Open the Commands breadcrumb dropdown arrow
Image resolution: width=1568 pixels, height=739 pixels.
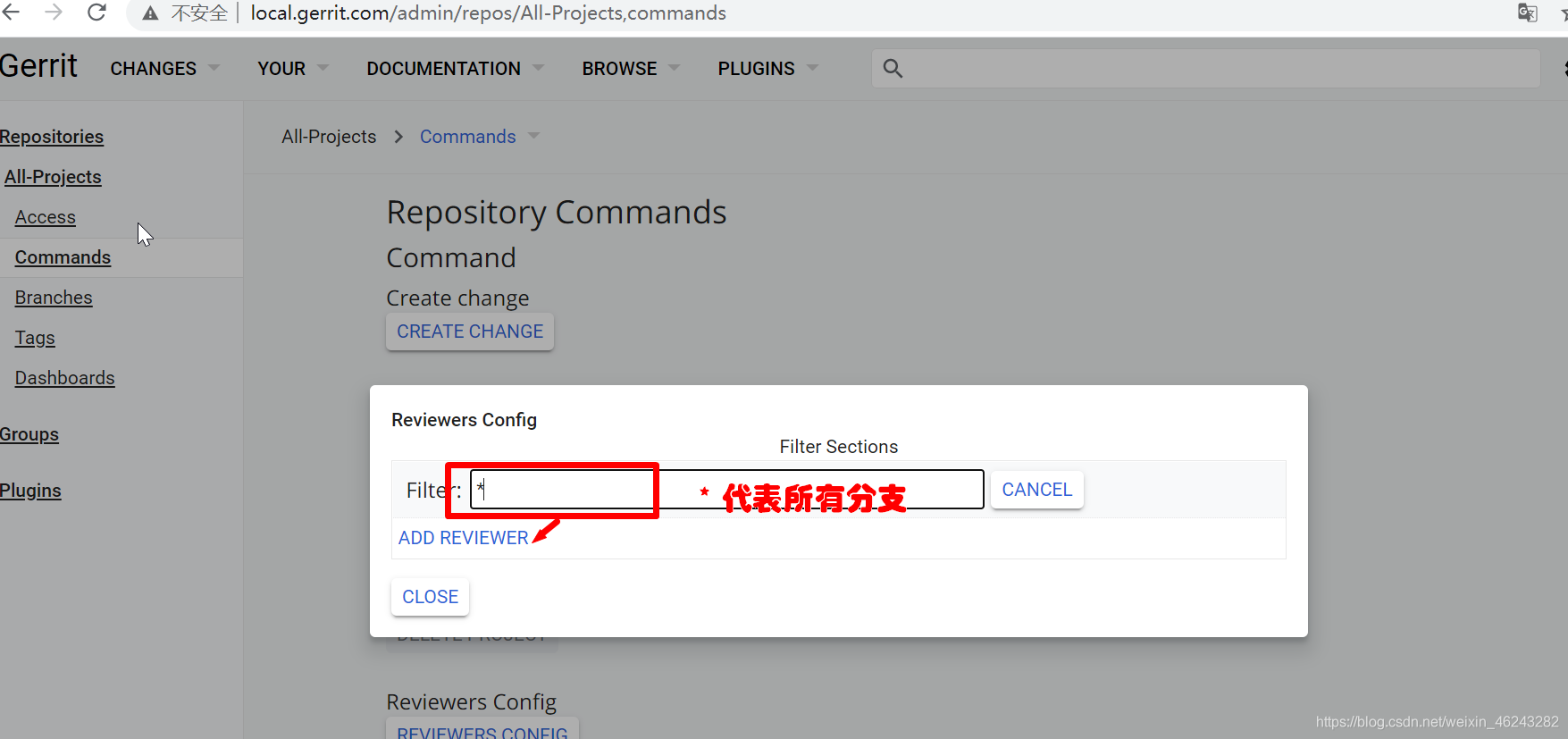pos(533,136)
